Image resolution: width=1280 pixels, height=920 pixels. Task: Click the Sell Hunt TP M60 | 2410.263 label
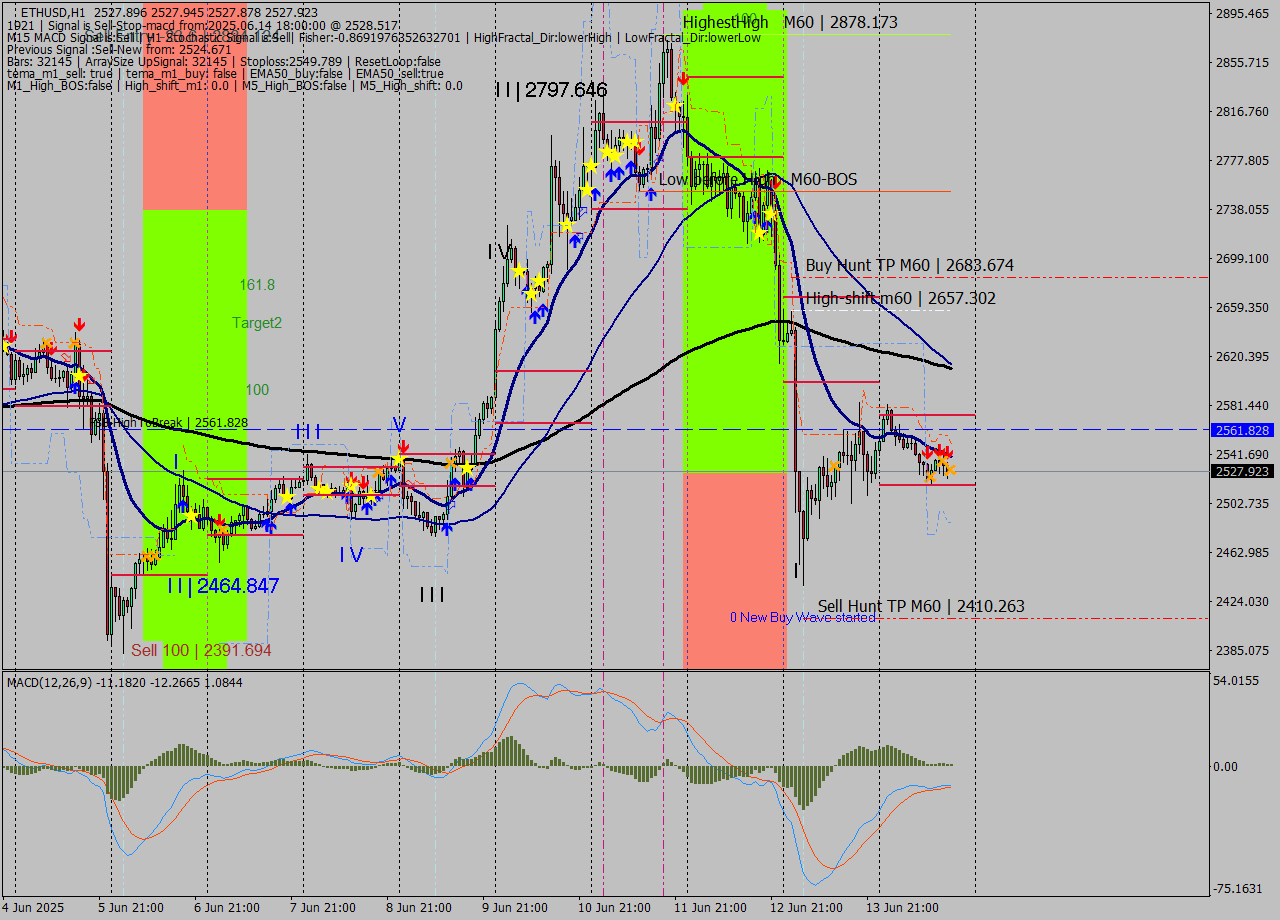click(920, 606)
